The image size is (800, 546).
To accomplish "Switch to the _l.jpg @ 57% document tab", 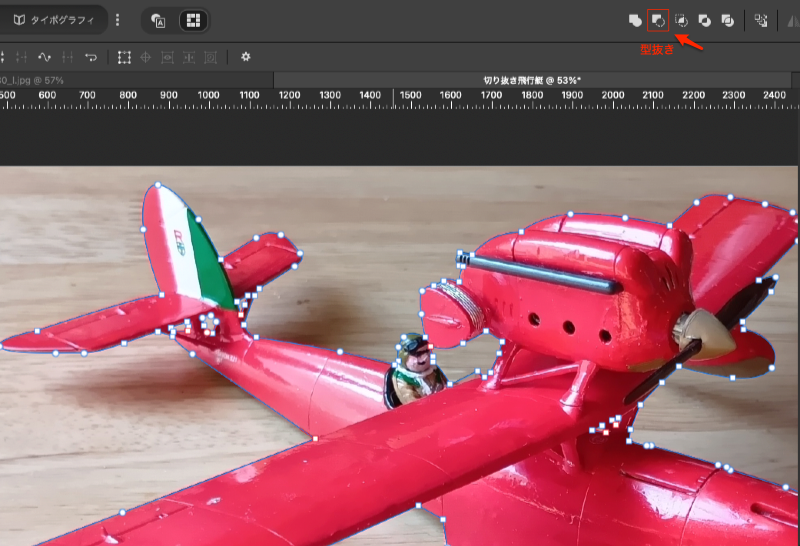I will click(136, 80).
